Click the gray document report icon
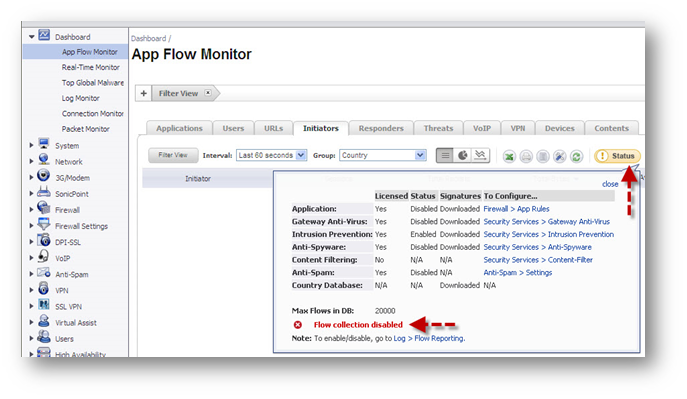Viewport: 687px width, 399px height. [x=543, y=156]
